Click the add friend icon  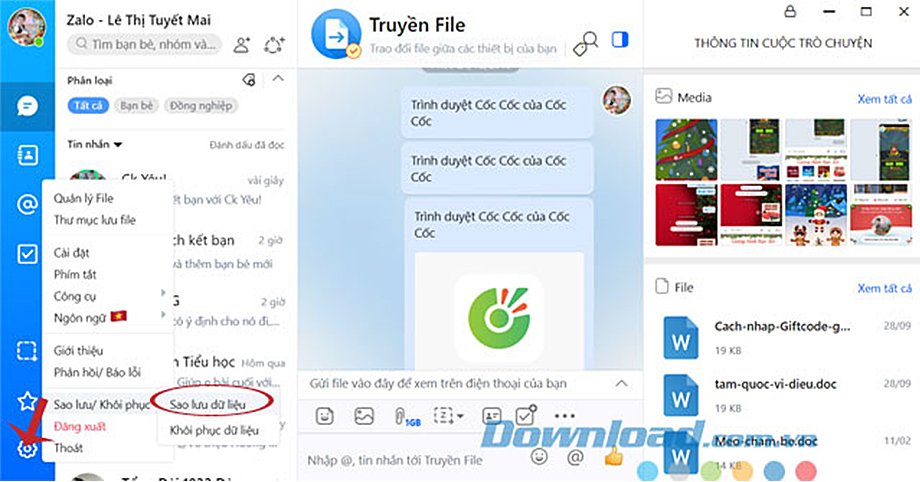click(x=242, y=45)
